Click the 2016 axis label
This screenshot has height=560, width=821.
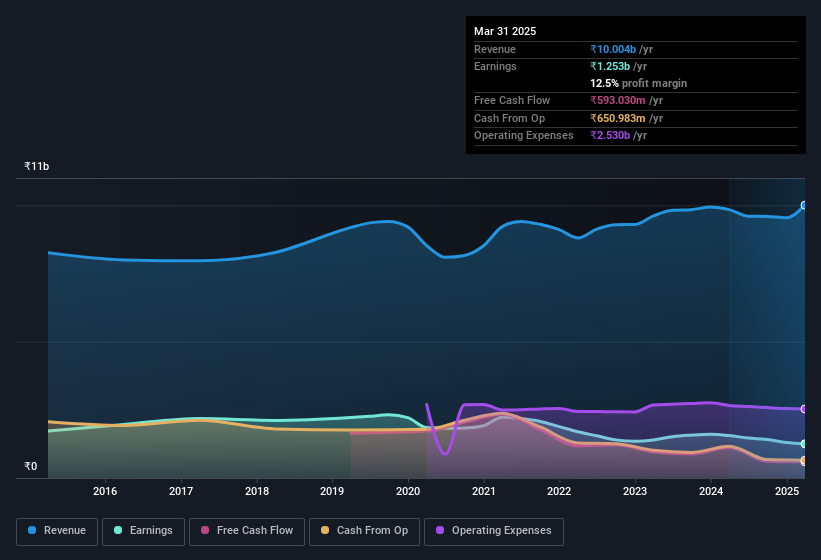click(x=105, y=491)
